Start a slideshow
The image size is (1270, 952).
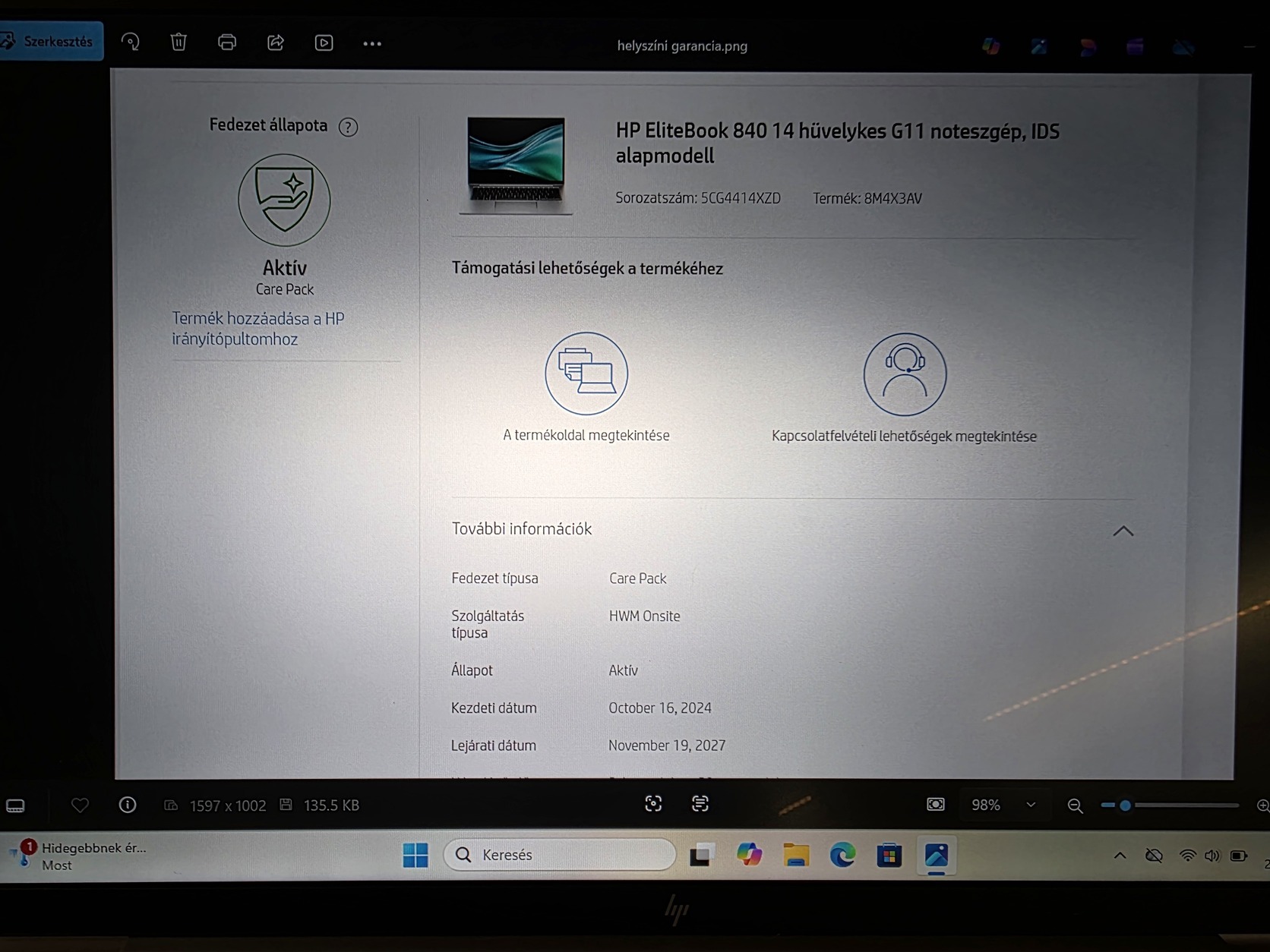click(324, 43)
